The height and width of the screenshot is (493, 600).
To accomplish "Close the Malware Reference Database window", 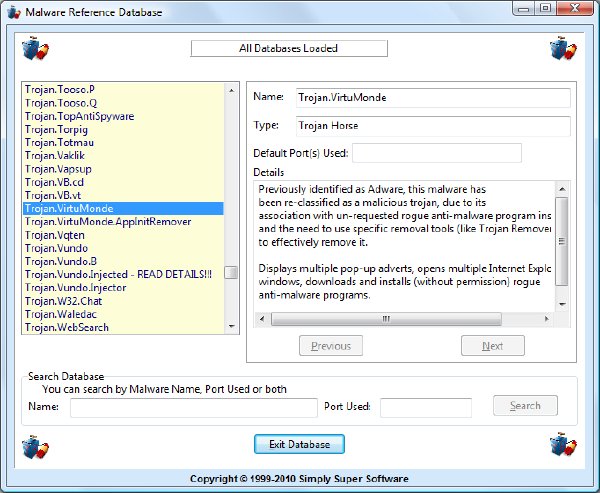I will 575,8.
